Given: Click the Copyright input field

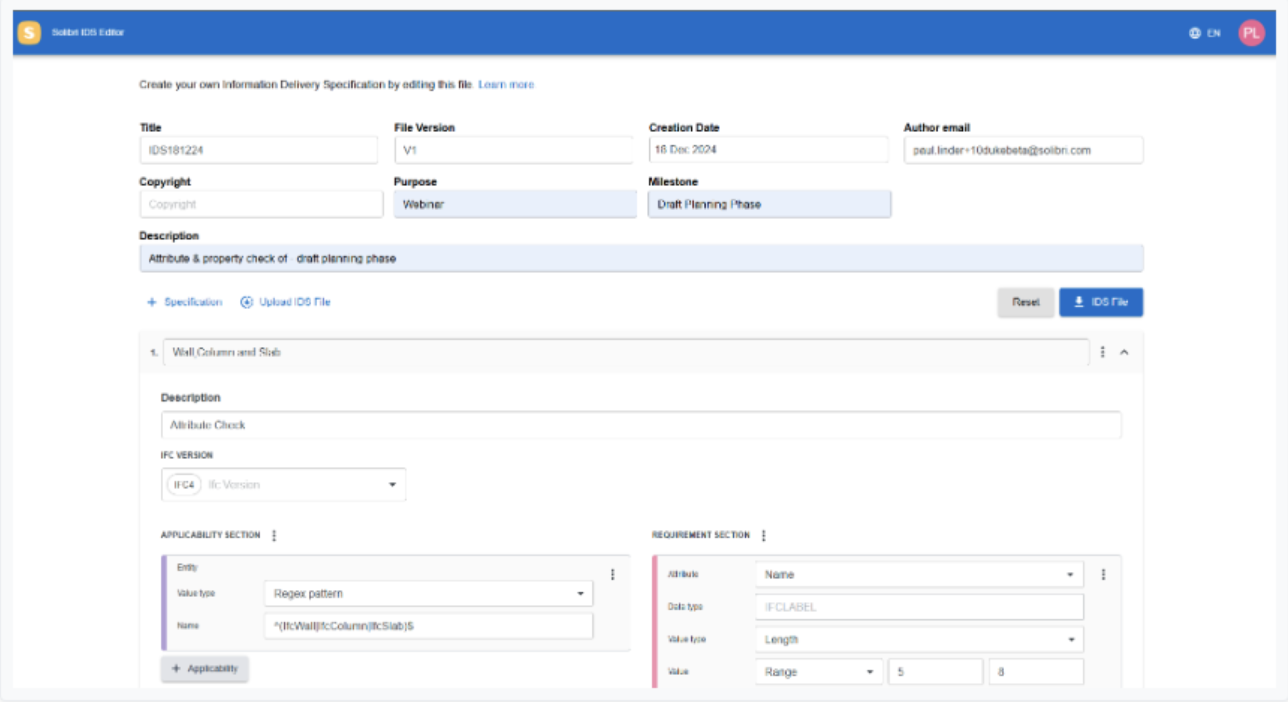Looking at the screenshot, I should (261, 204).
